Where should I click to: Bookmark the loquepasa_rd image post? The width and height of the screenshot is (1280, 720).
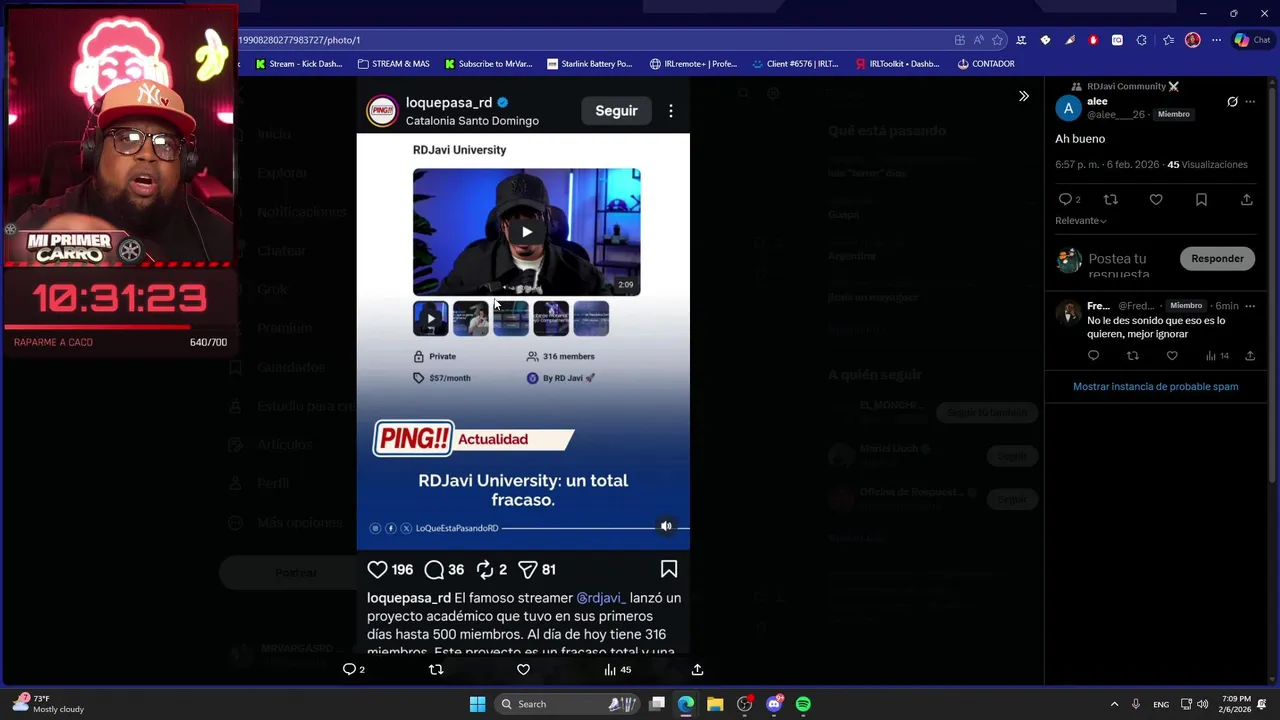[x=669, y=569]
